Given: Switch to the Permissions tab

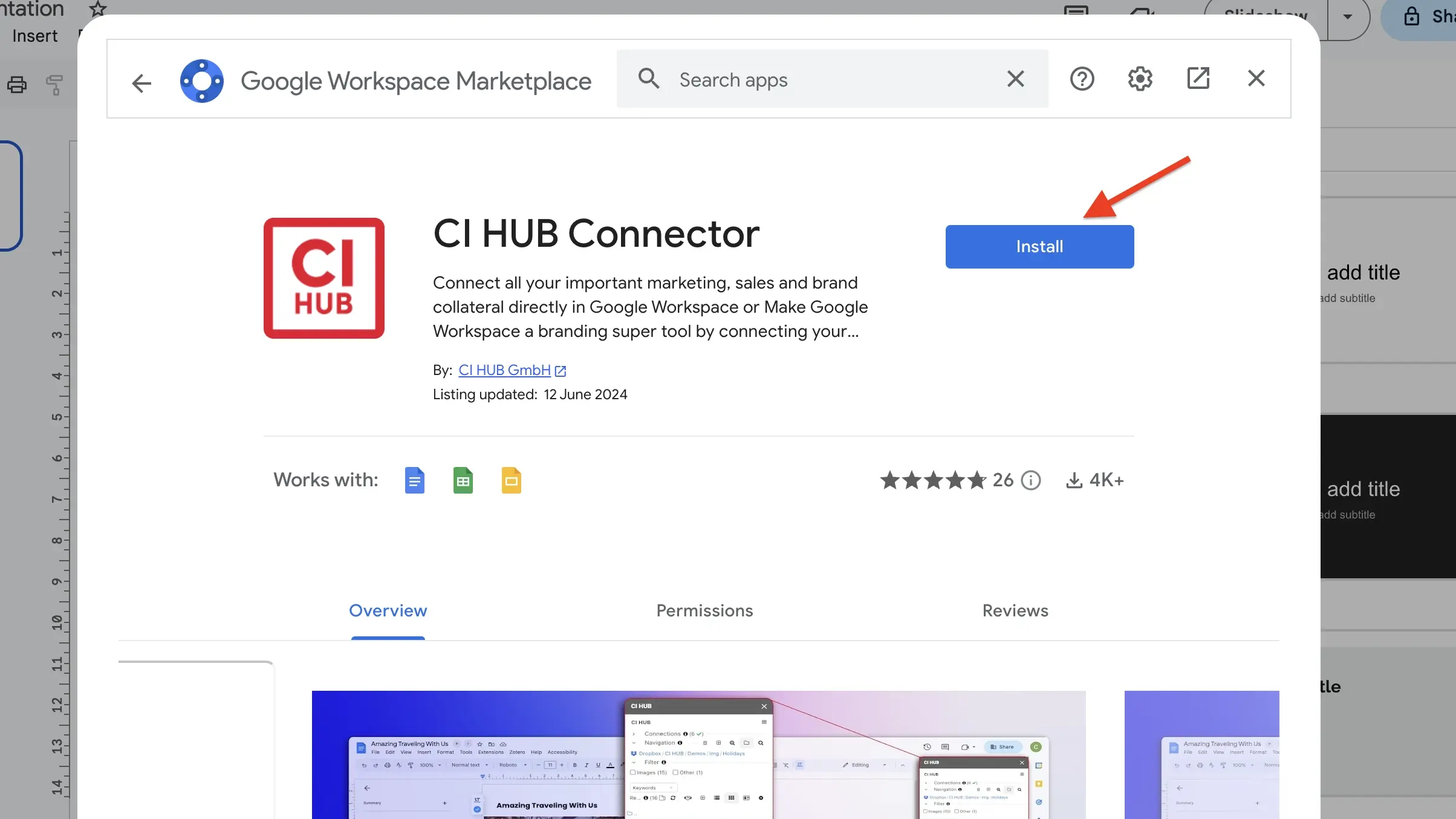Looking at the screenshot, I should point(705,611).
